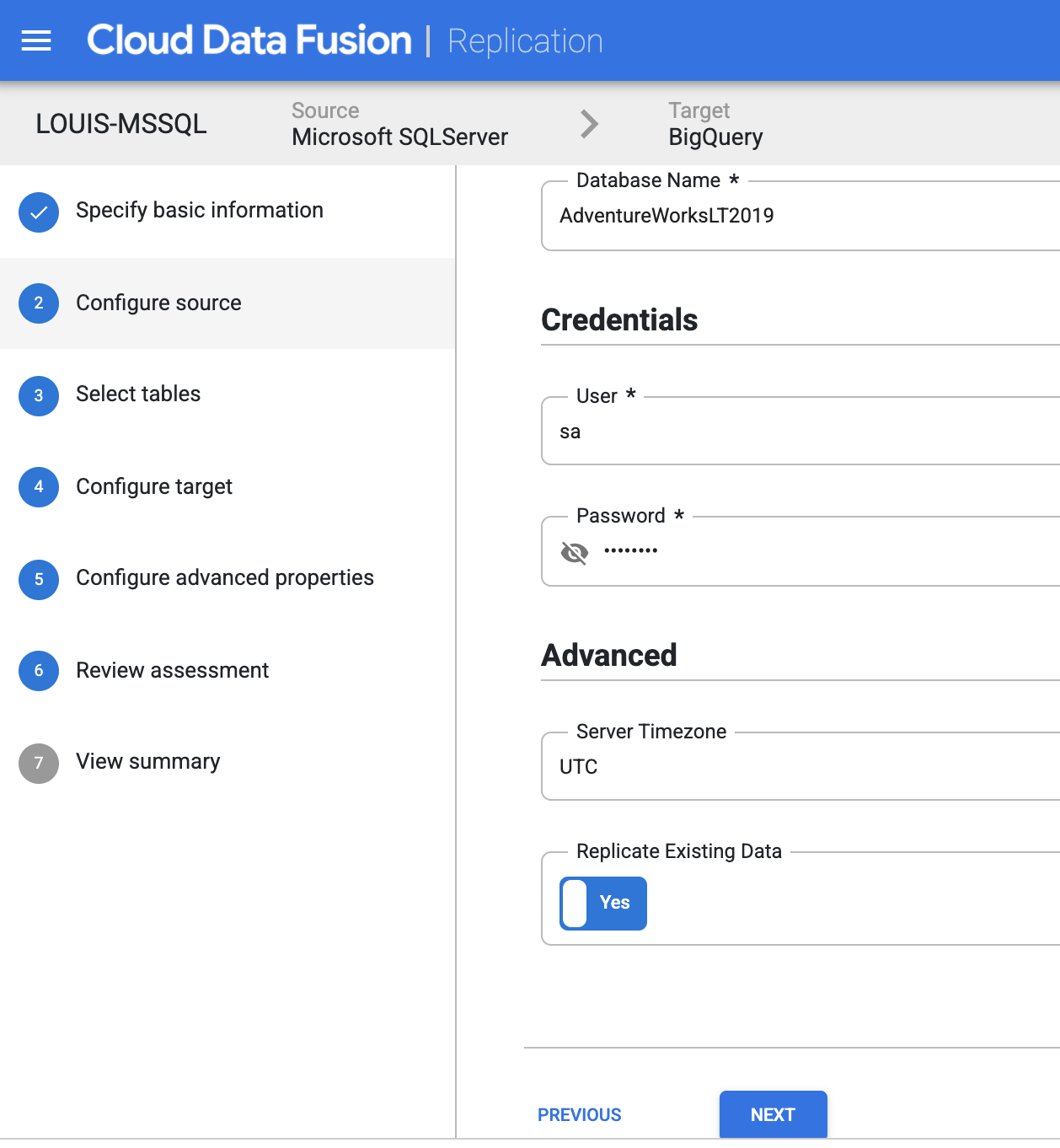Image resolution: width=1060 pixels, height=1148 pixels.
Task: Edit the Server Timezone field
Action: [x=800, y=767]
